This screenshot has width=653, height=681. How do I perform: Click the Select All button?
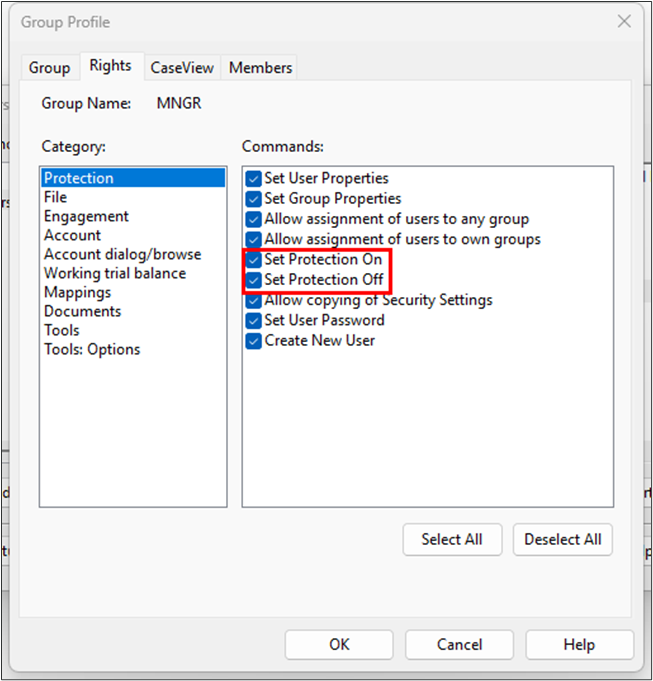coord(452,539)
